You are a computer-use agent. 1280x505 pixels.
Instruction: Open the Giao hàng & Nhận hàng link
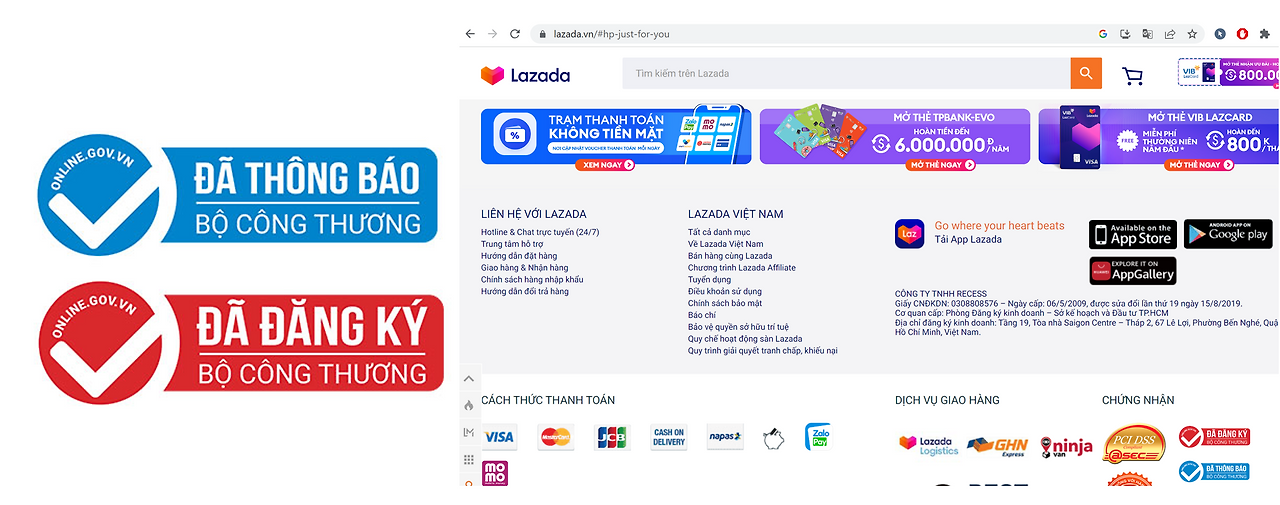tap(524, 268)
